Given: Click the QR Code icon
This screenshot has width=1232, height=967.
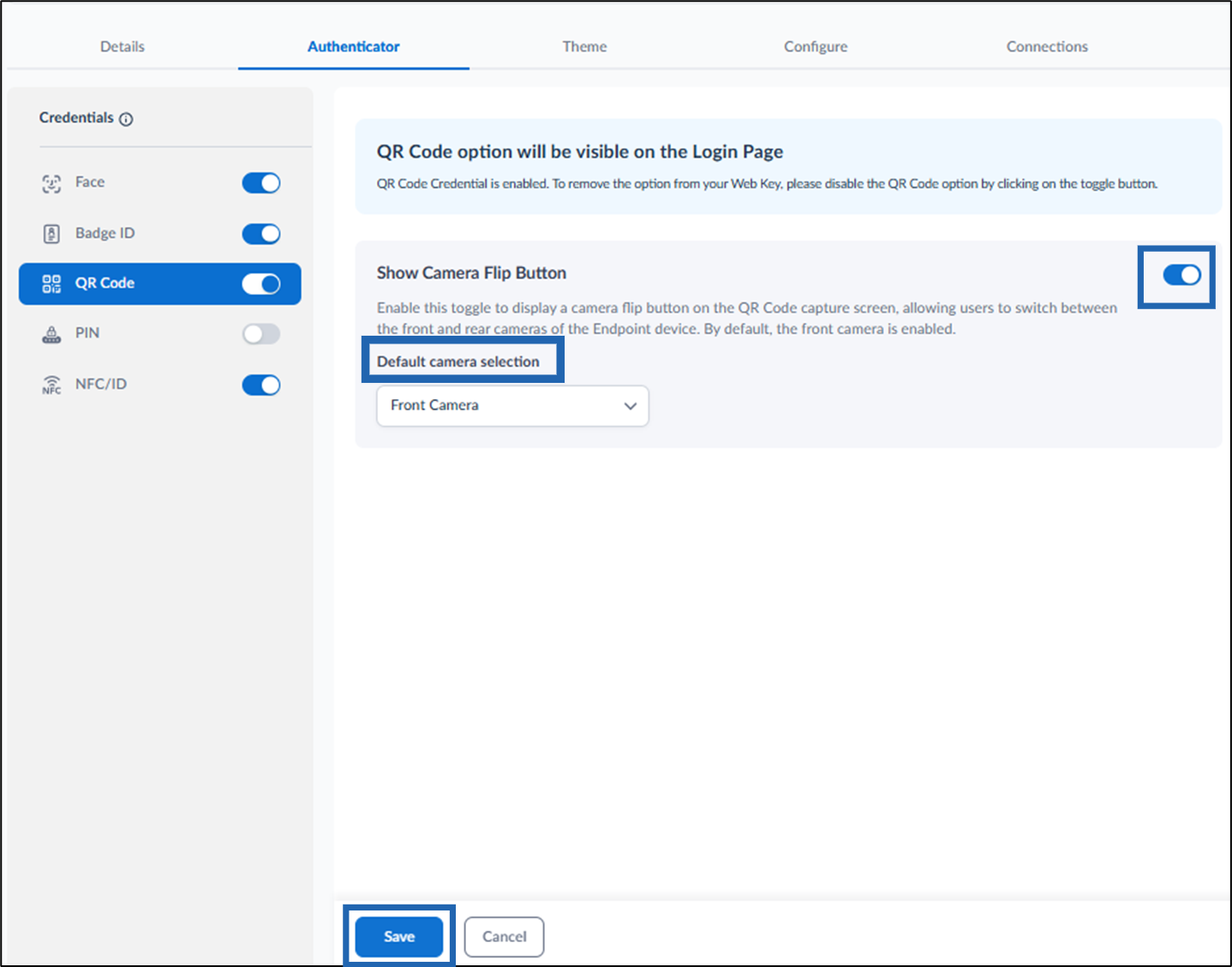Looking at the screenshot, I should point(51,284).
